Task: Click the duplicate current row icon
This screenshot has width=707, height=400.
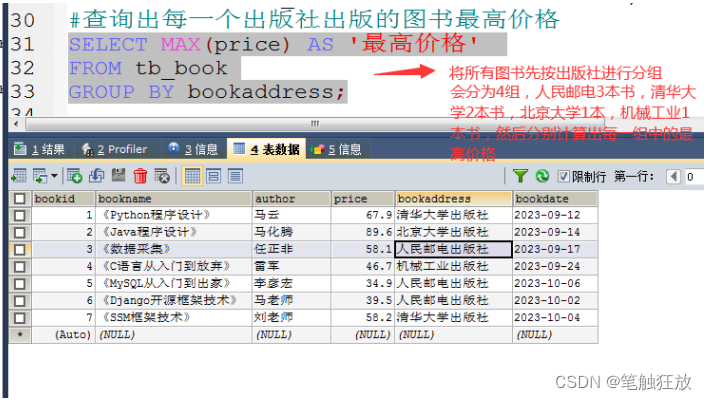Action: pos(96,176)
